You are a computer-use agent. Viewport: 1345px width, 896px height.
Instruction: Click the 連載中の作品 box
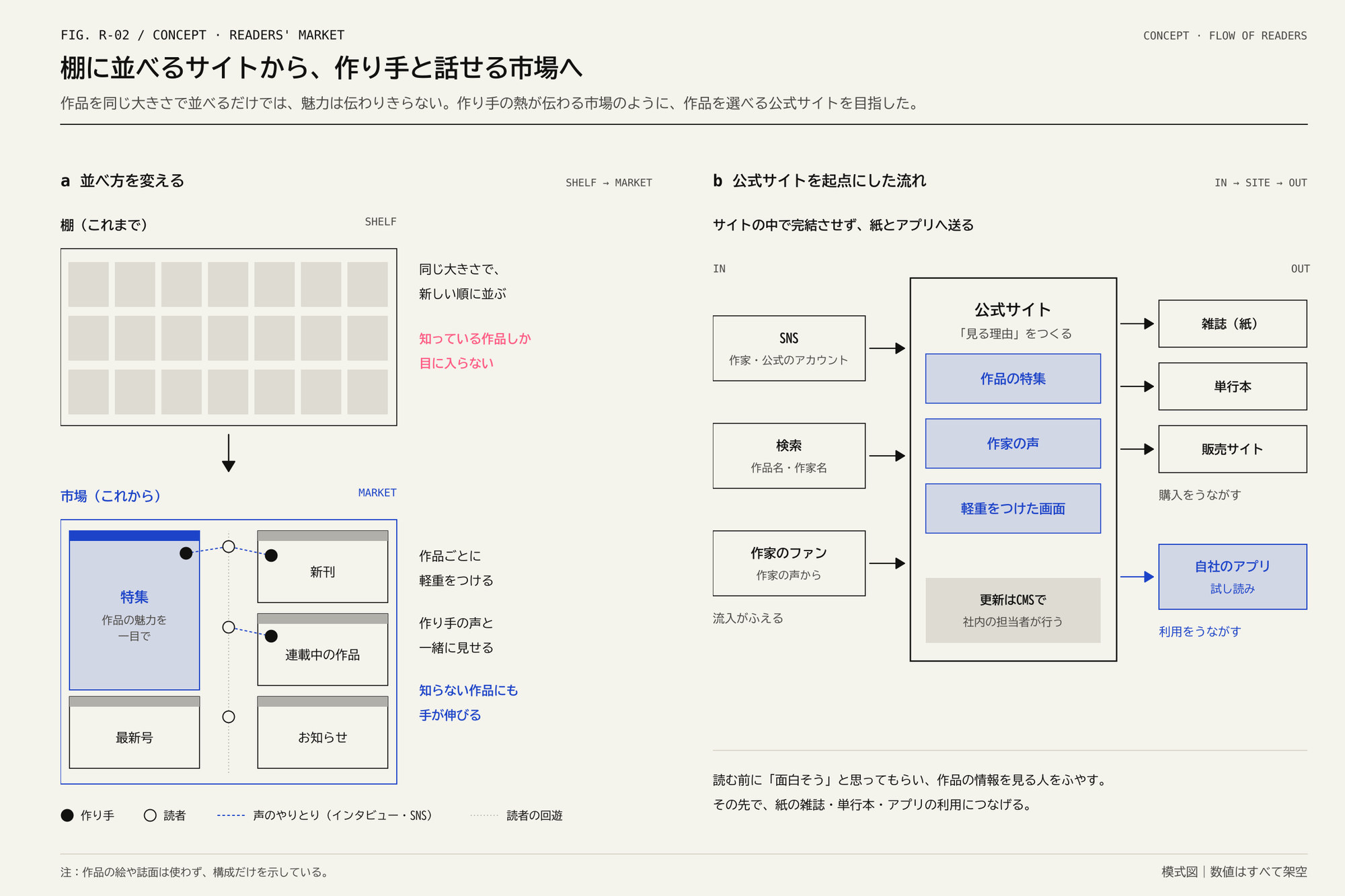pos(323,649)
